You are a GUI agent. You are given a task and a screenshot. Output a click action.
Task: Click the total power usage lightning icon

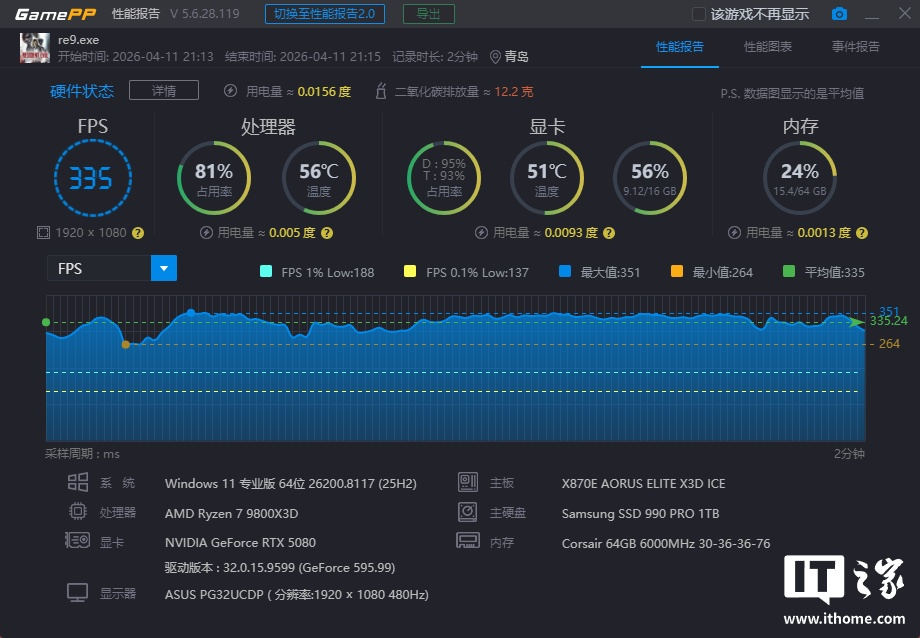[x=230, y=91]
